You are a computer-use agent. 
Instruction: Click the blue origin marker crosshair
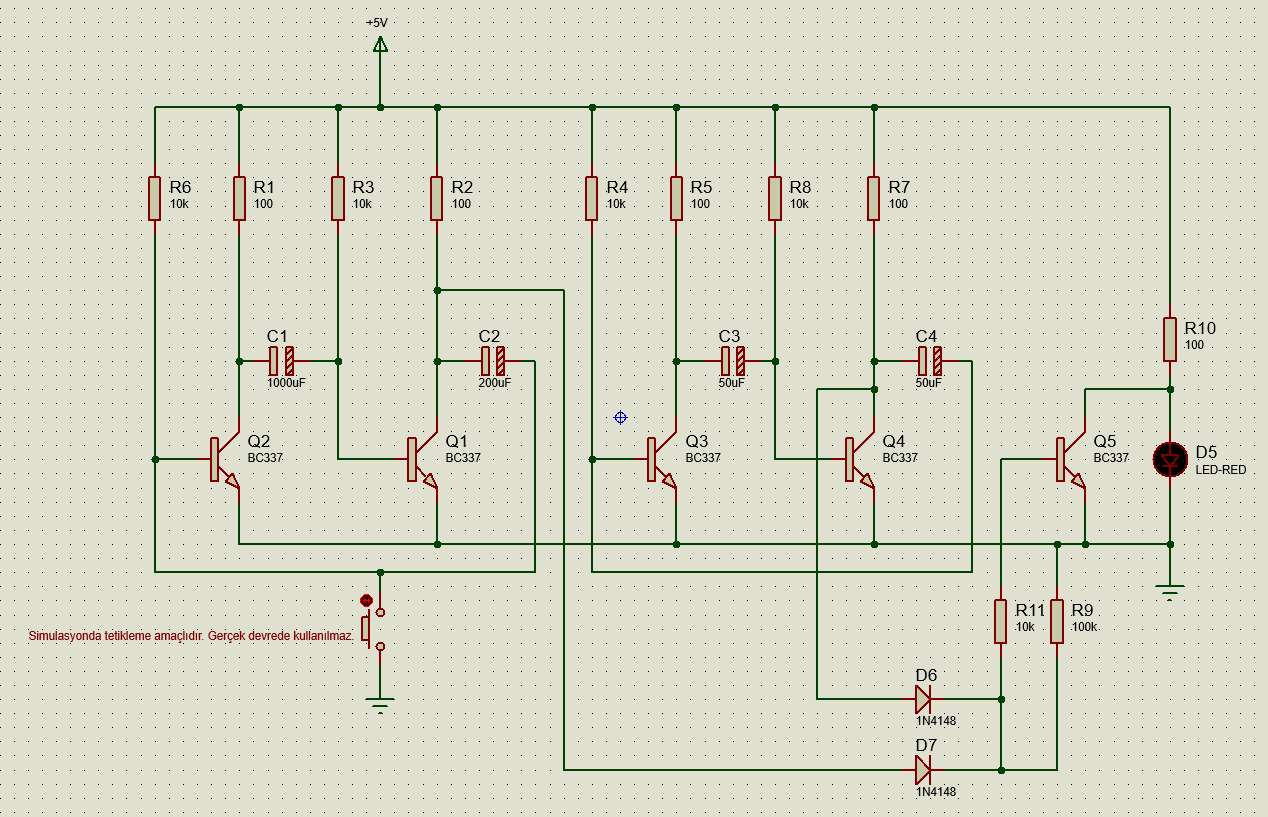[620, 417]
